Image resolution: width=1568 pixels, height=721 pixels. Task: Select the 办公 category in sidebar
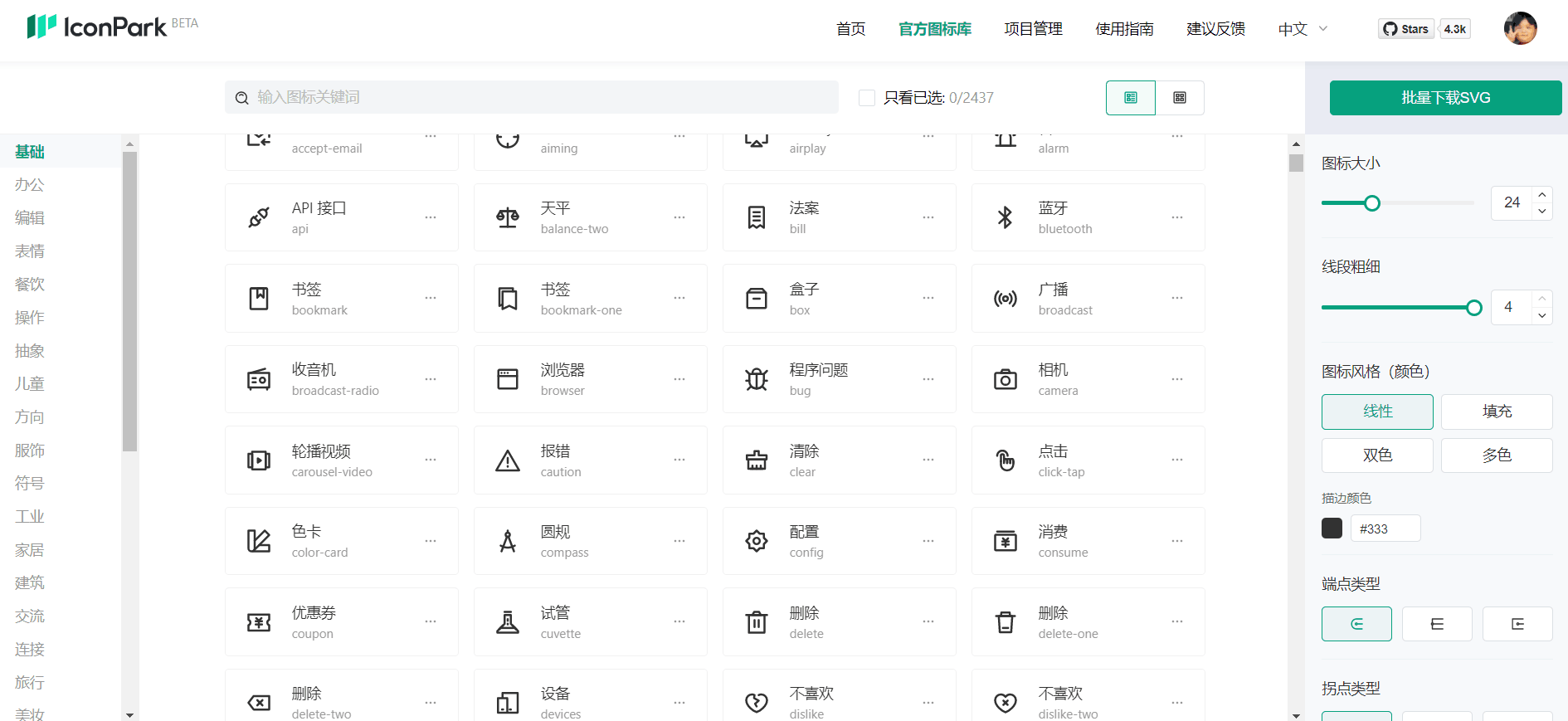tap(30, 185)
